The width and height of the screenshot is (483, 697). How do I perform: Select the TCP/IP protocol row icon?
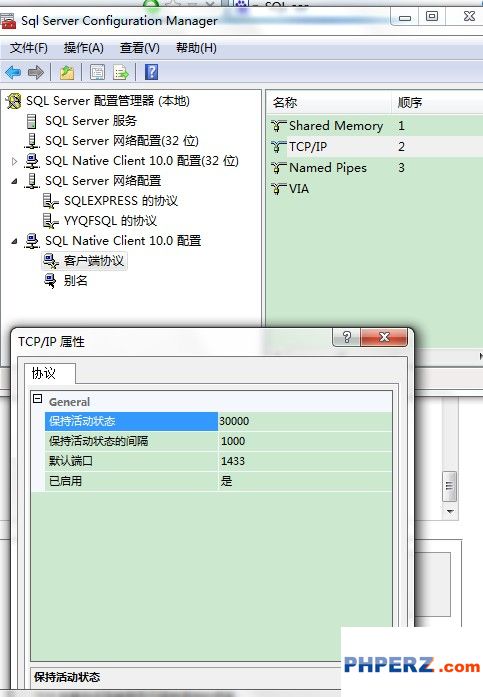click(x=278, y=147)
